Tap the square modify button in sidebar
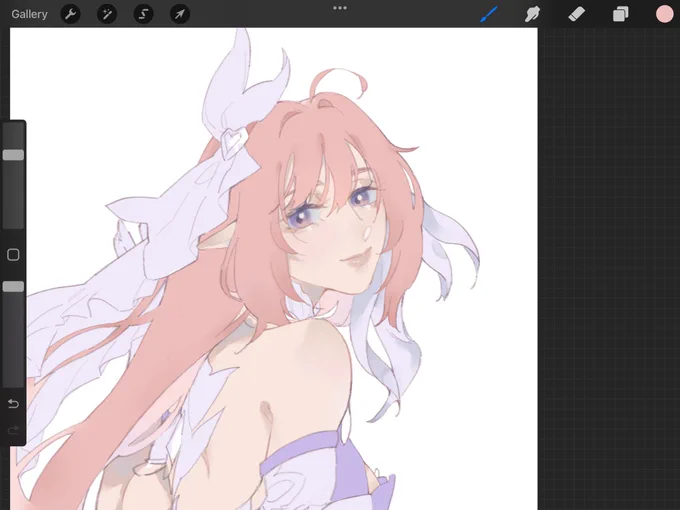The width and height of the screenshot is (680, 510). 13,255
